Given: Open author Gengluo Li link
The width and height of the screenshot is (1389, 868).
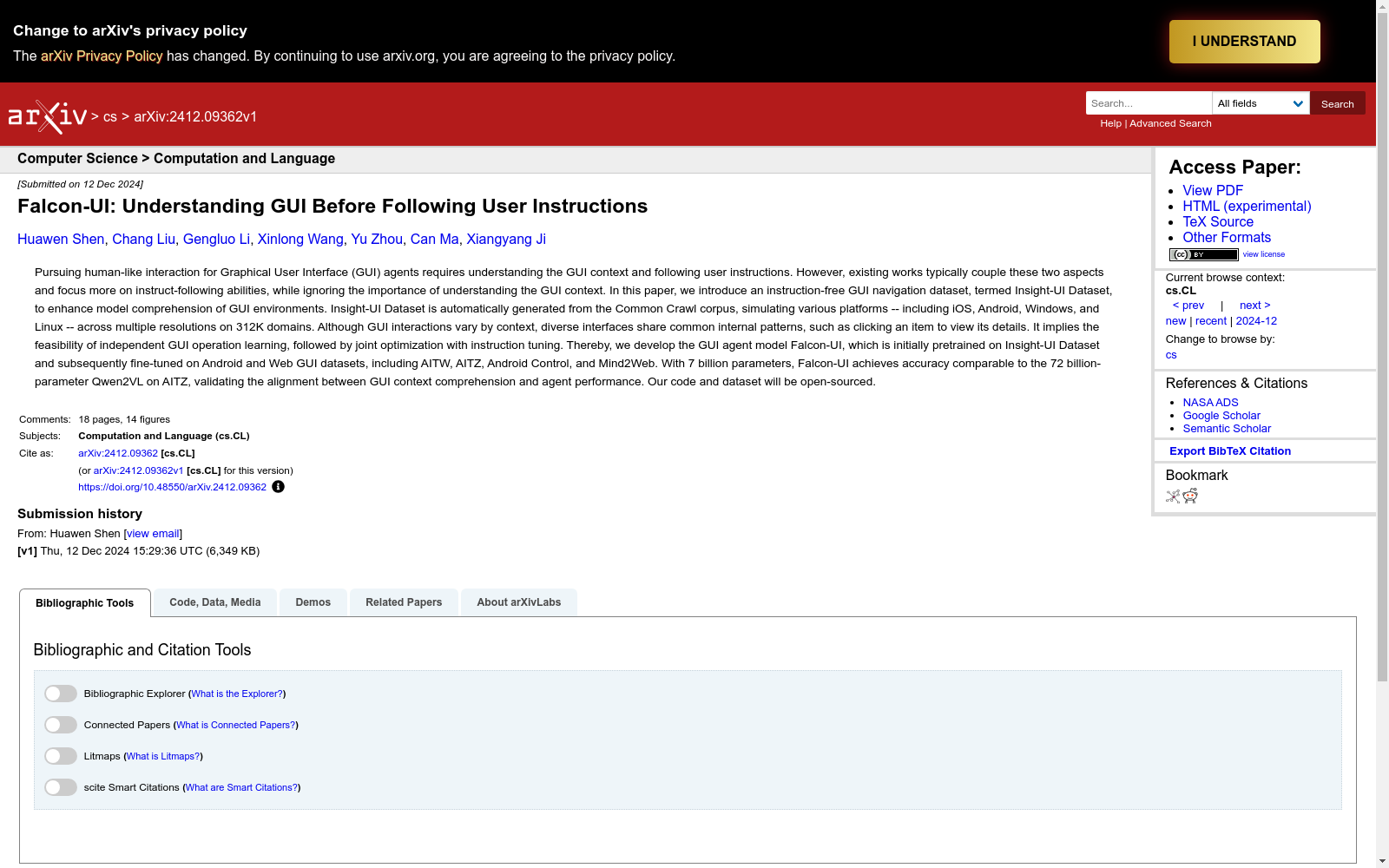Looking at the screenshot, I should point(216,239).
